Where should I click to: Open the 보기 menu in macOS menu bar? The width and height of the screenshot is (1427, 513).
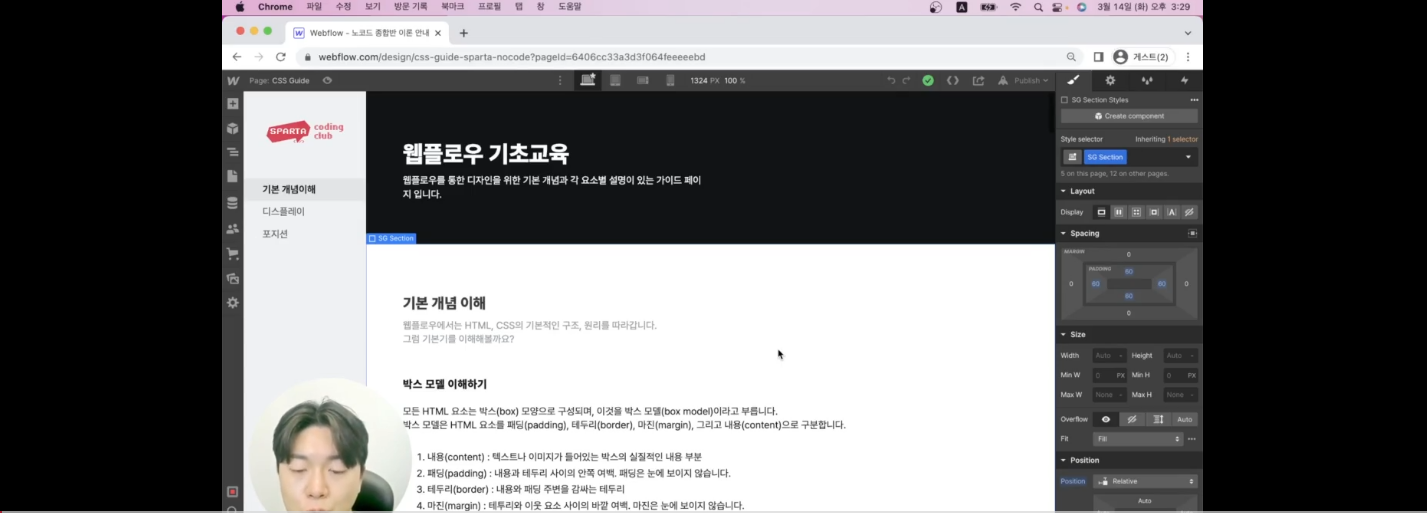(x=373, y=6)
